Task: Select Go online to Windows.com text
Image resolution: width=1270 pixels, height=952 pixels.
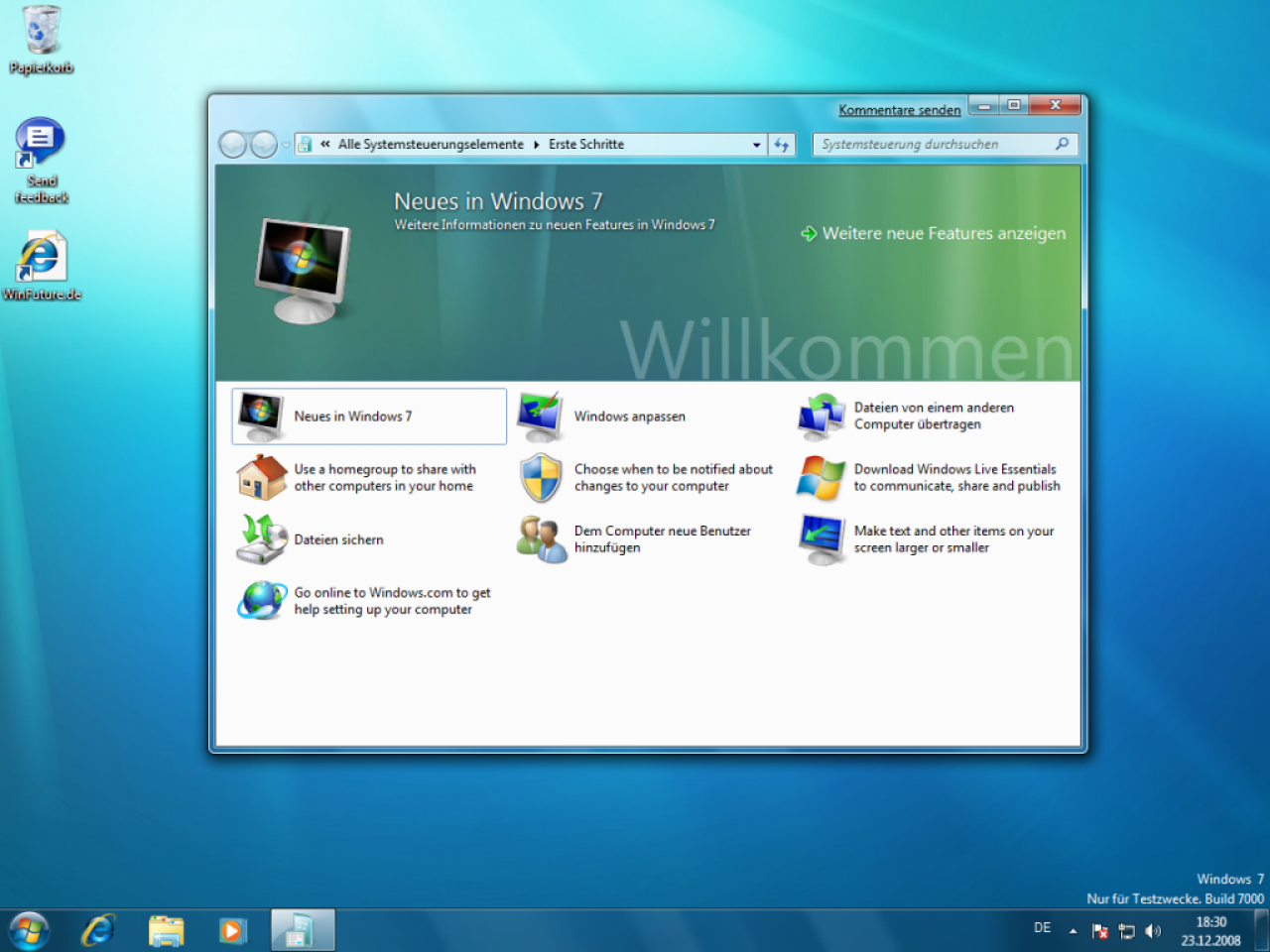Action: [x=393, y=601]
